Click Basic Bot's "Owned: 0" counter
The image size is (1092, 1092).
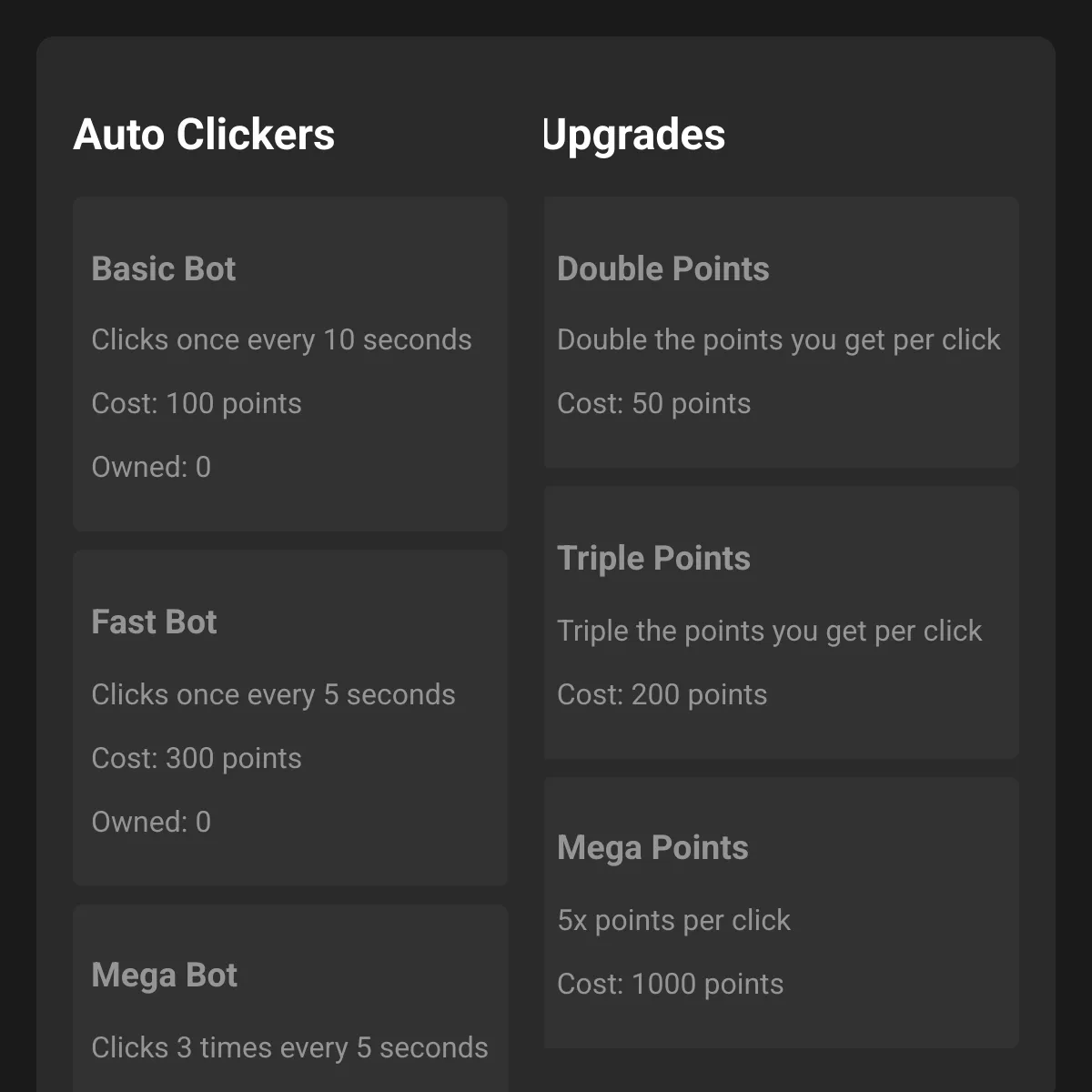[151, 467]
